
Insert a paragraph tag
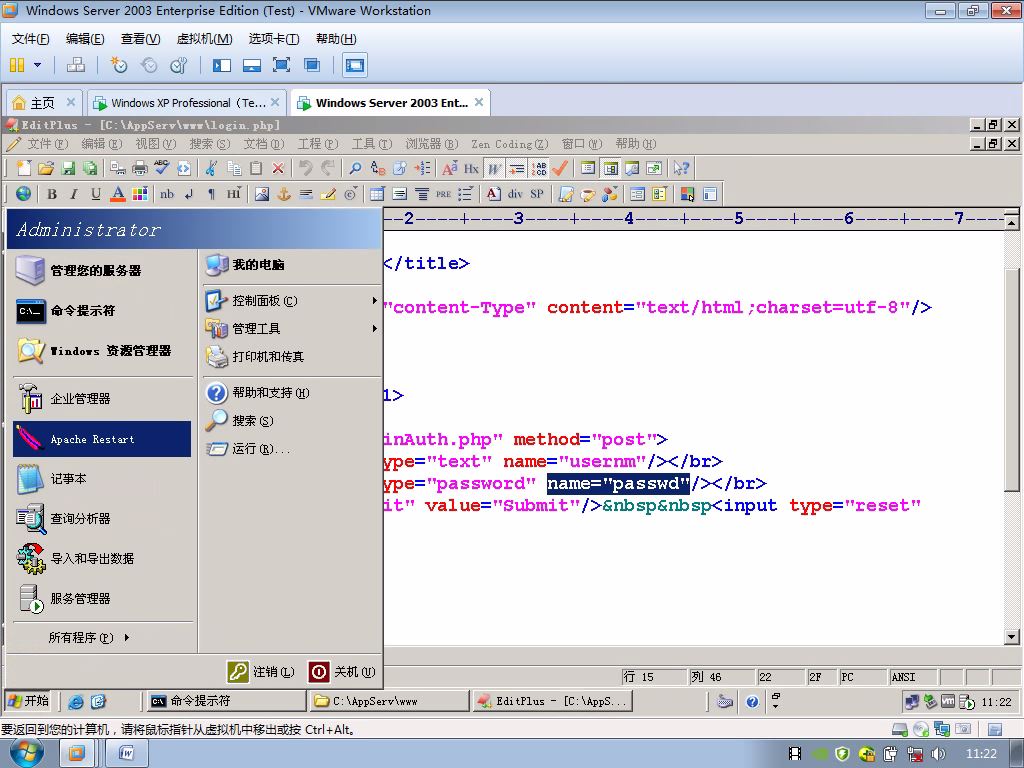pos(211,194)
